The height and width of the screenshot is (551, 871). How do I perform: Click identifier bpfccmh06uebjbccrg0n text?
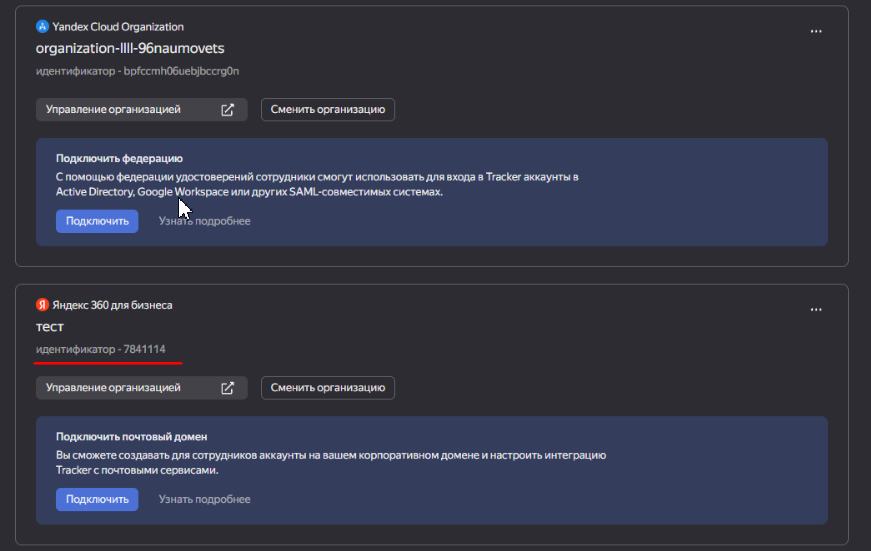(138, 71)
